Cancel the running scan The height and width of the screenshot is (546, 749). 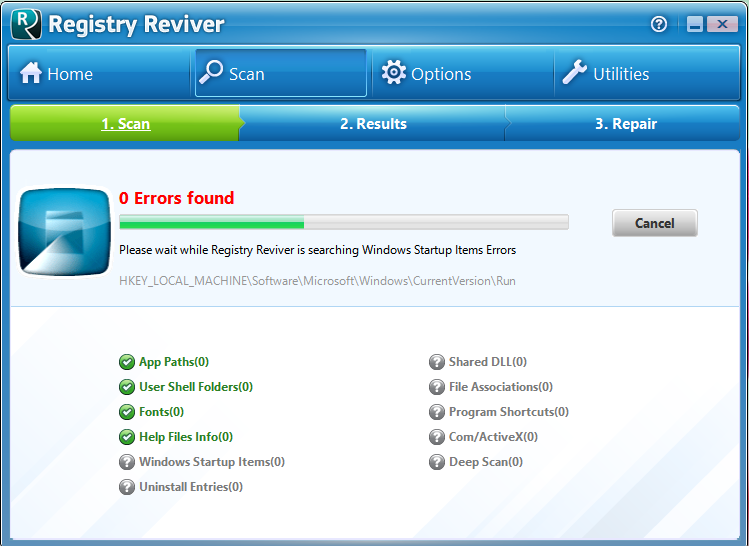click(654, 223)
